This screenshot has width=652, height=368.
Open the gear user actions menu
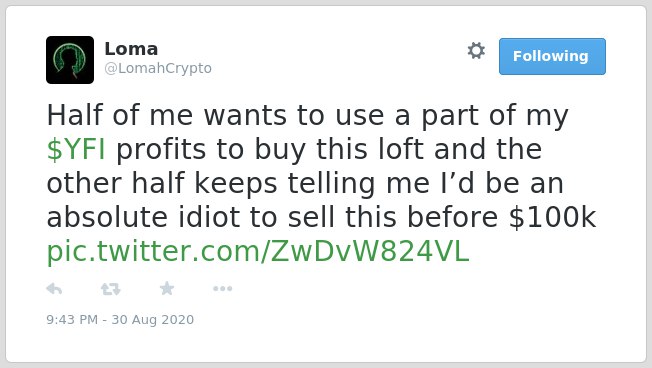pos(476,51)
